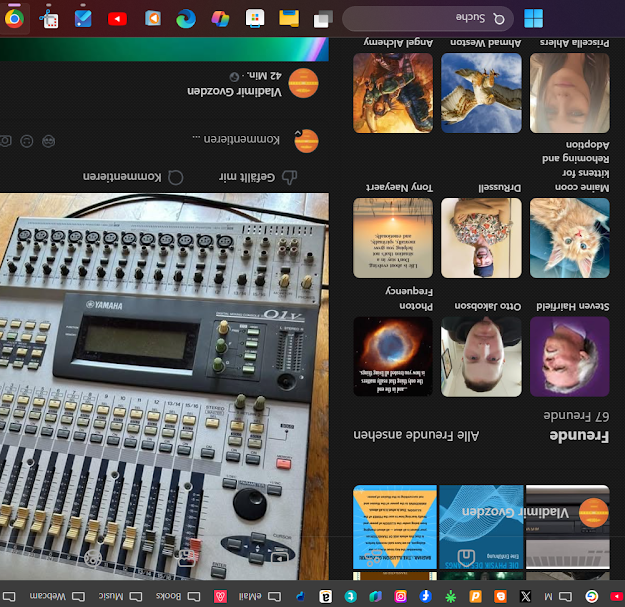
Task: Expand the Webcam bookmarks folder
Action: (57, 596)
